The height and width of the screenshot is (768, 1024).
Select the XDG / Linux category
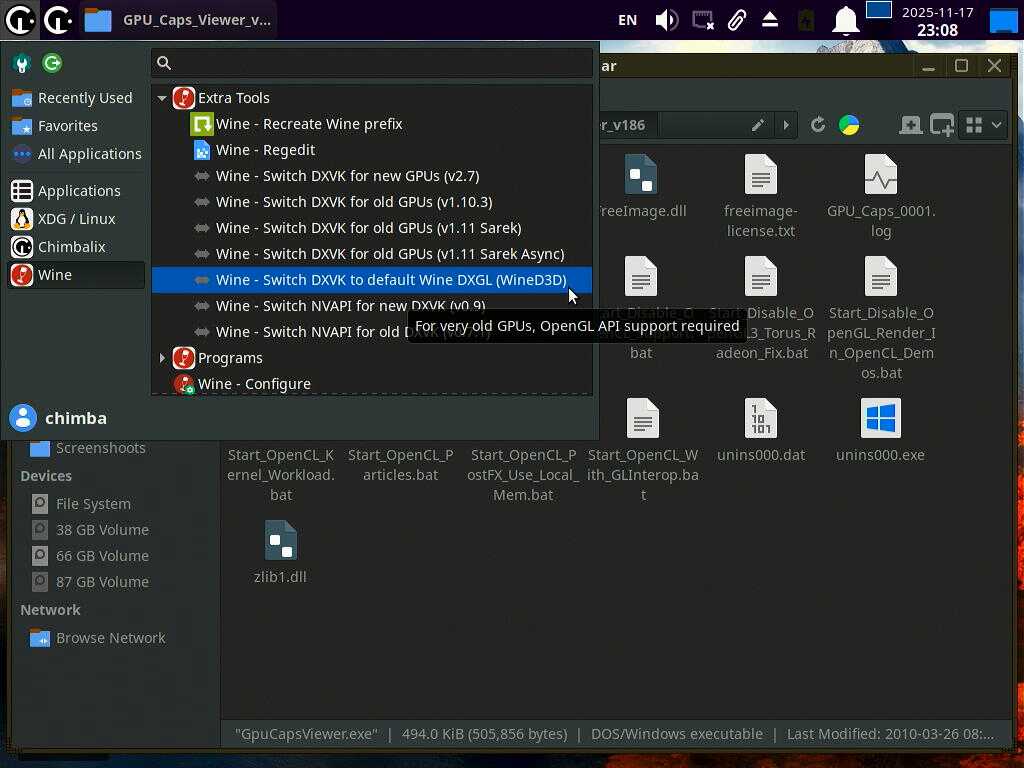tap(76, 219)
